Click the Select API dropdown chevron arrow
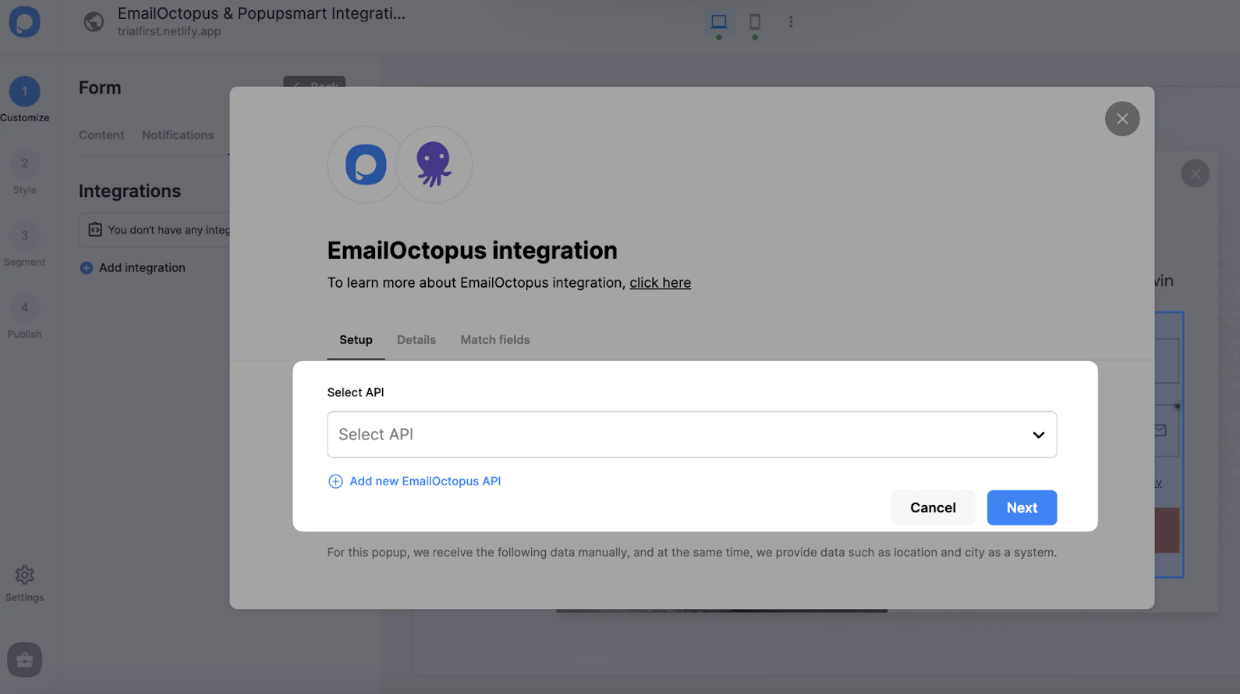 [x=1038, y=435]
